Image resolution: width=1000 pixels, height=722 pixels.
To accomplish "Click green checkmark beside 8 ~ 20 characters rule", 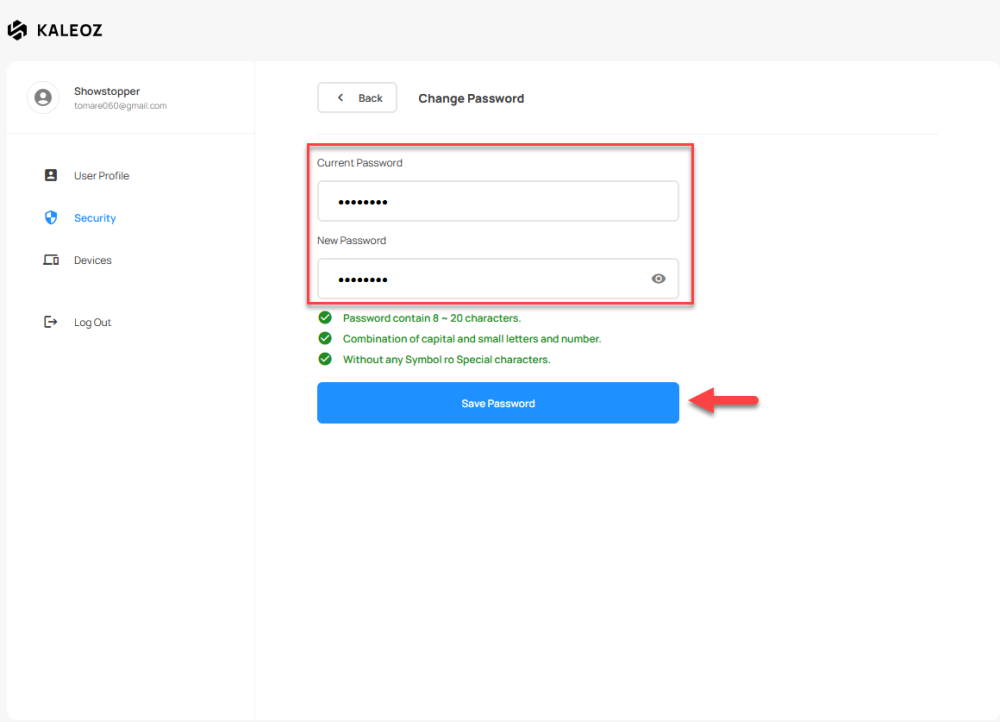I will coord(325,318).
